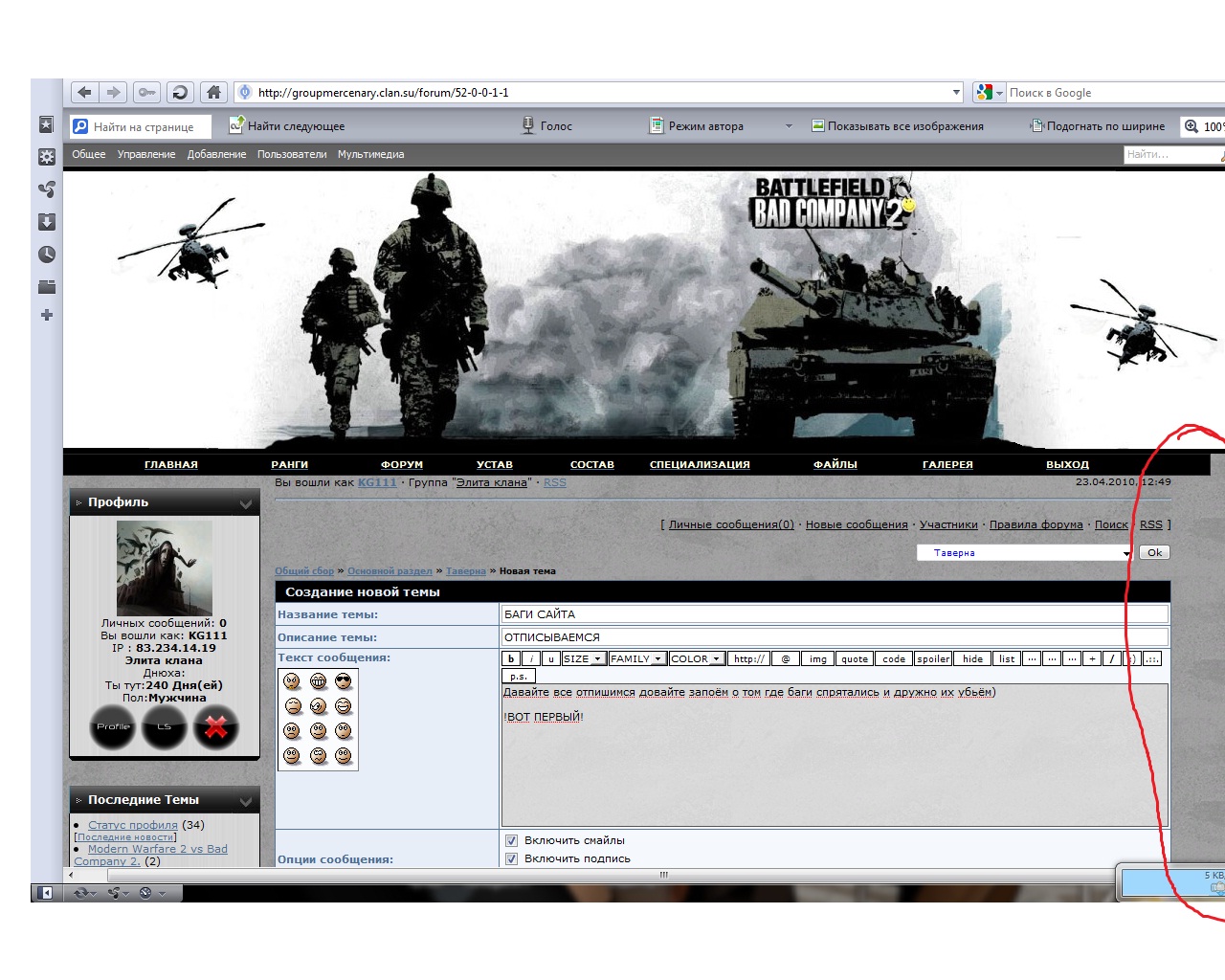This screenshot has width=1225, height=980.
Task: Click the Название темы input field
Action: tap(835, 614)
